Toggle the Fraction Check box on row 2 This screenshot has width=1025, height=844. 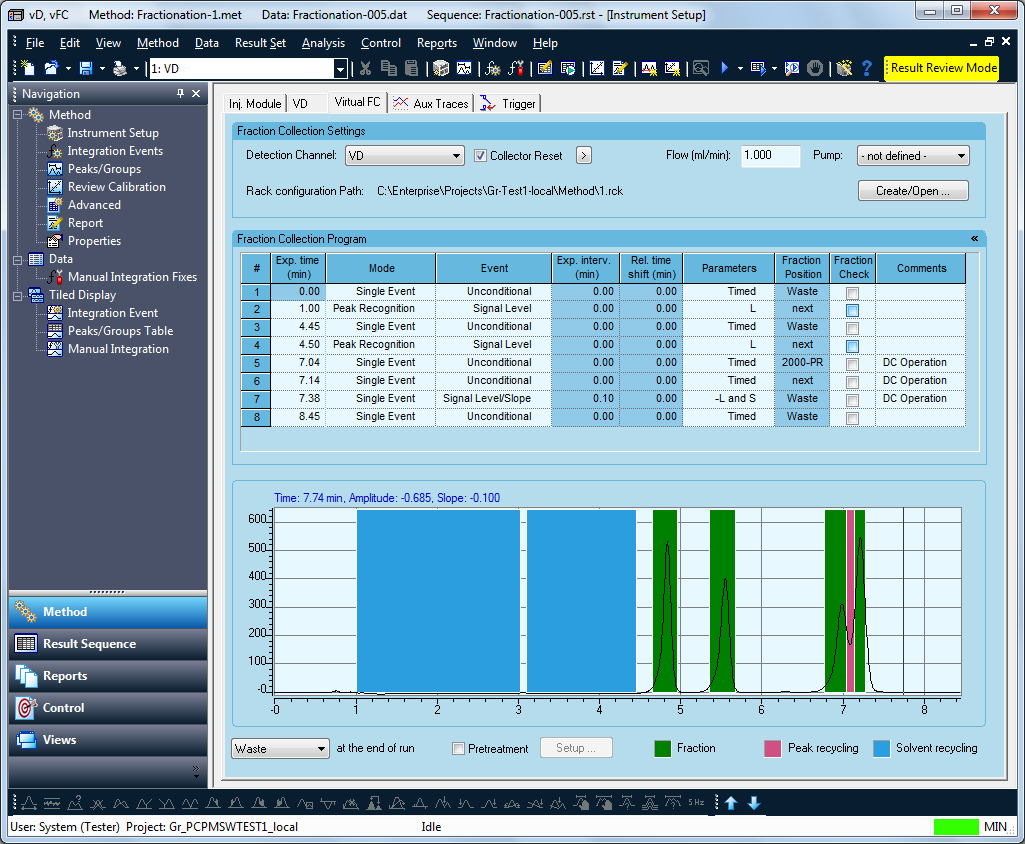(851, 308)
